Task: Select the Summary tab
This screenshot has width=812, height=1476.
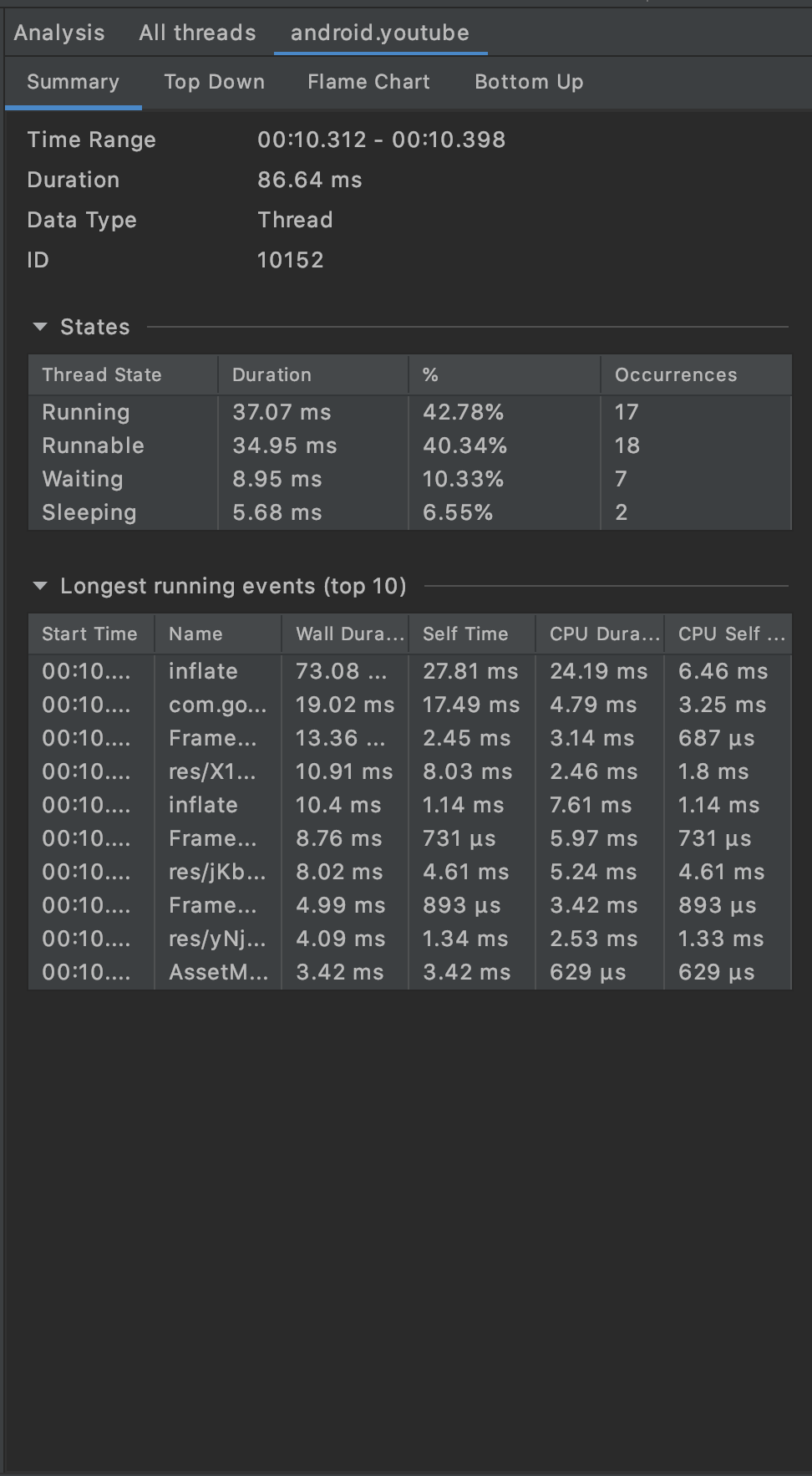Action: click(x=73, y=82)
